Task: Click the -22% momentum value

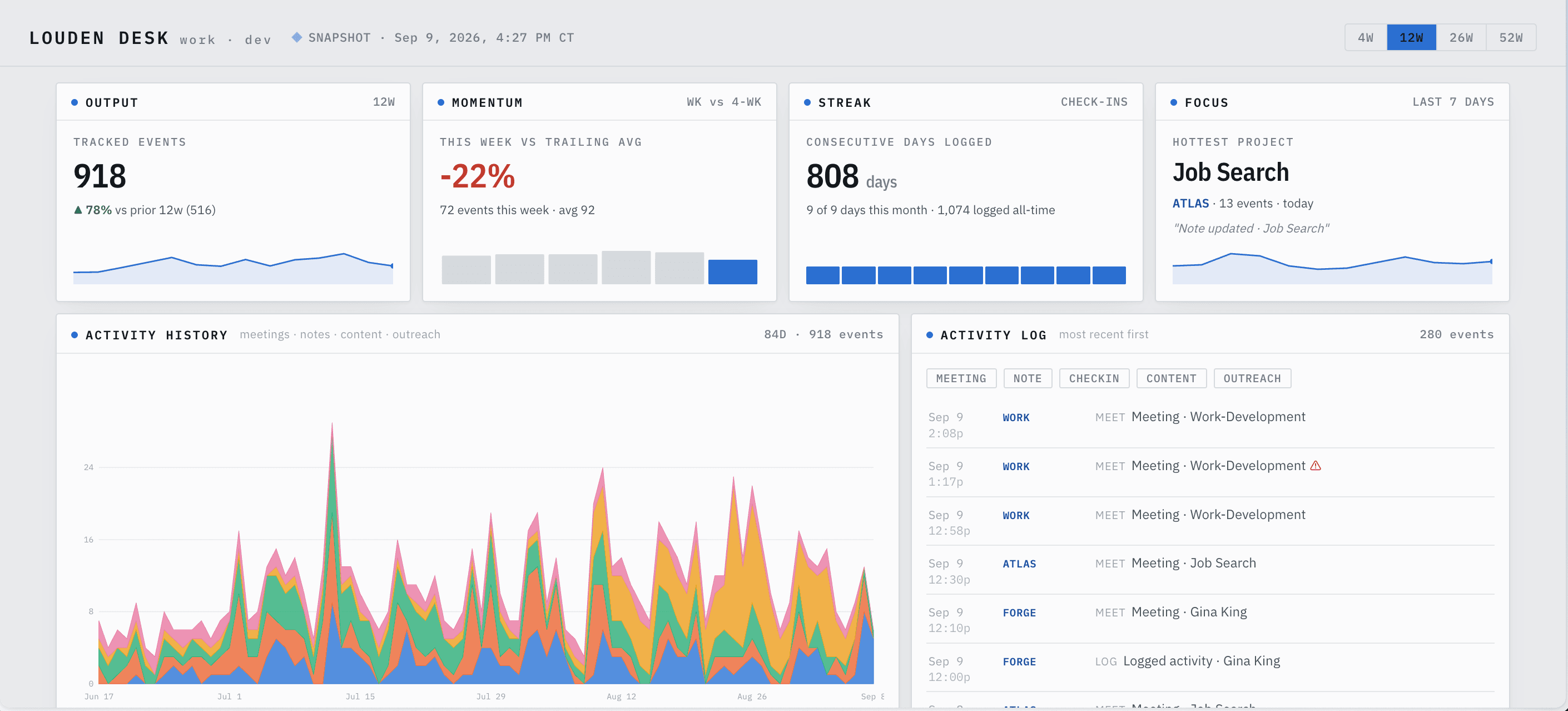Action: (477, 176)
